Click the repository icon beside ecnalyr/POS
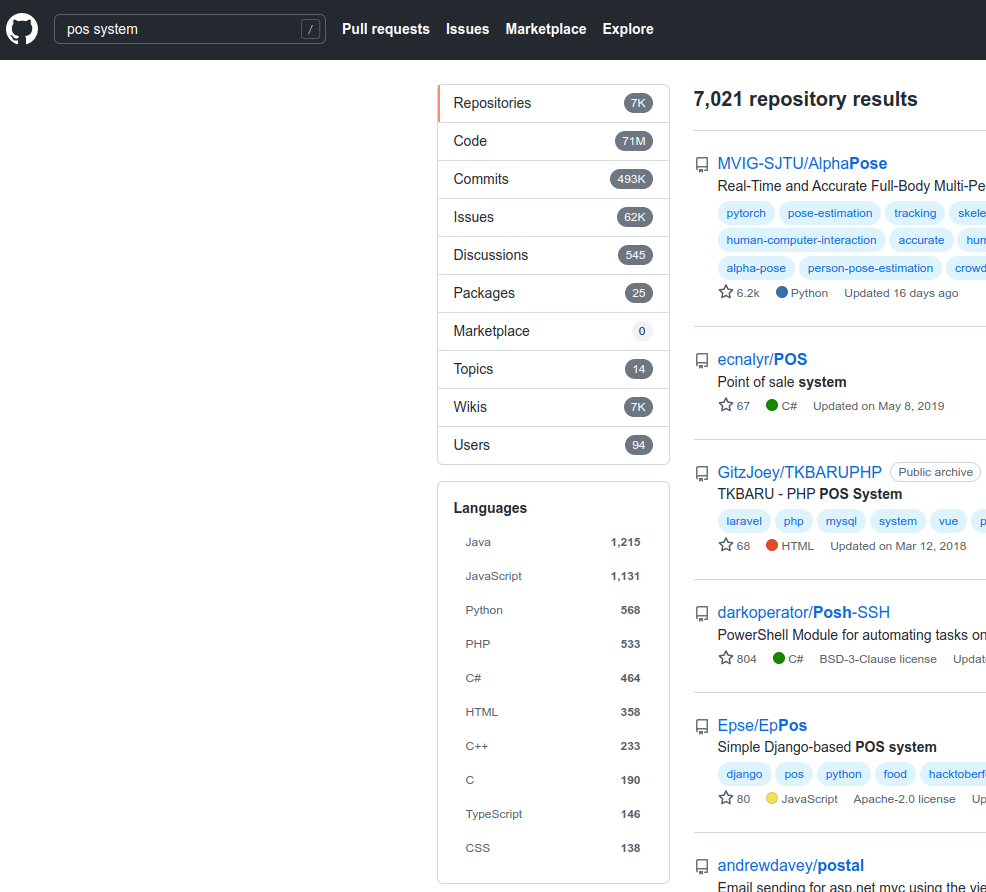The width and height of the screenshot is (986, 892). click(x=702, y=360)
